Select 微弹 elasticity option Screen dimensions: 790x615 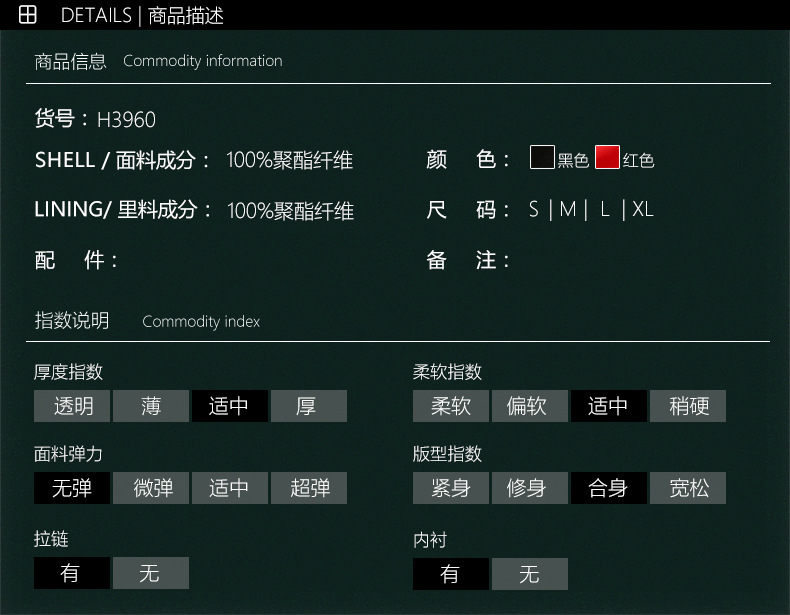(151, 488)
